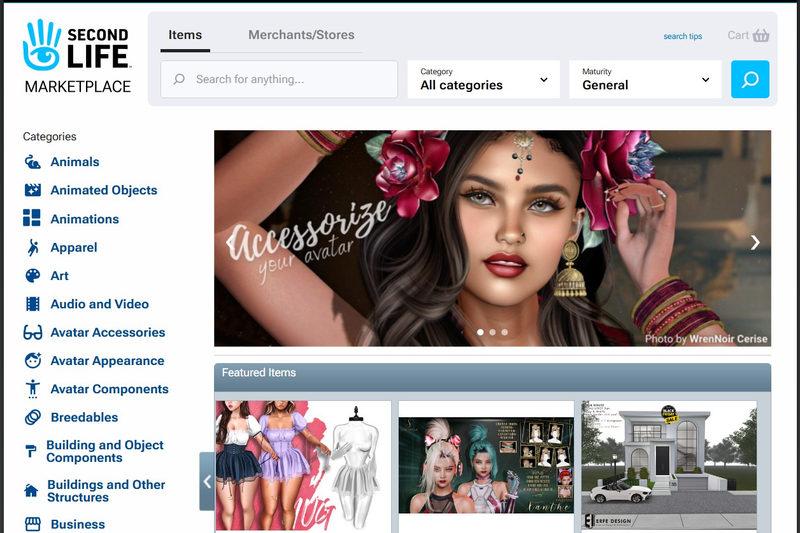800x533 pixels.
Task: Switch to the Merchants/Stores tab
Action: 301,35
